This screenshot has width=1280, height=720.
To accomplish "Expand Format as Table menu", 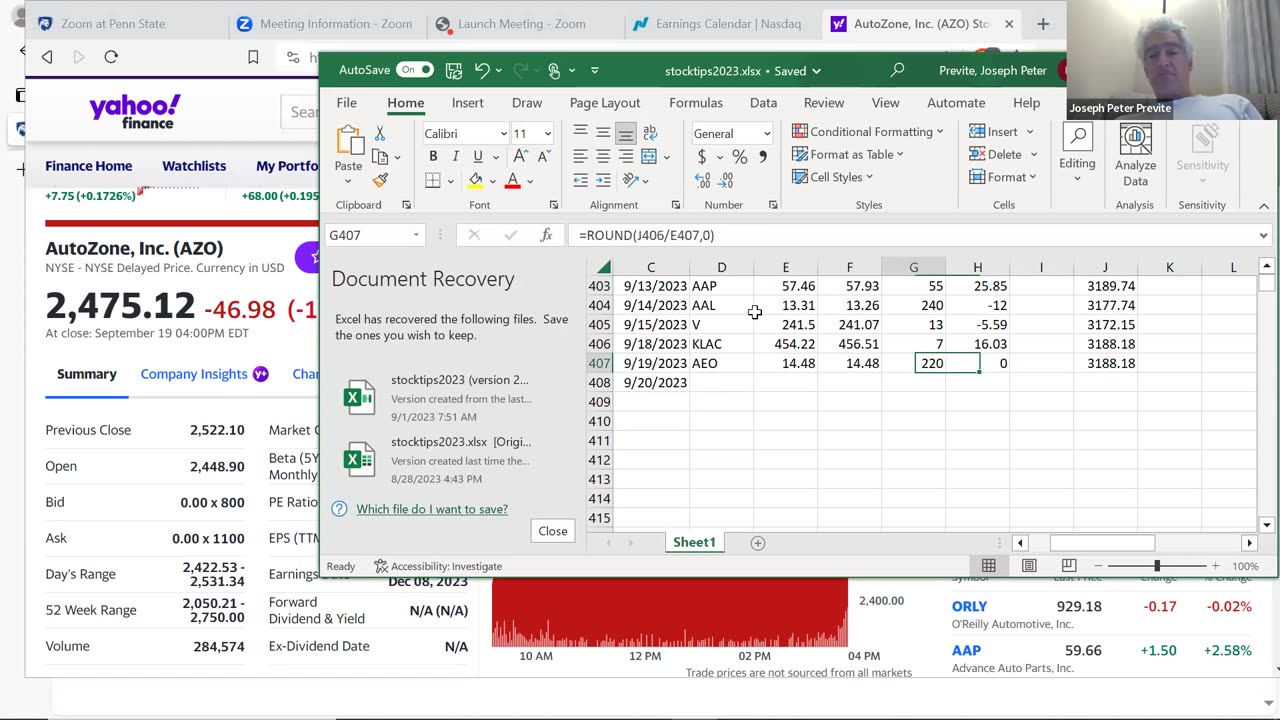I will pyautogui.click(x=848, y=154).
